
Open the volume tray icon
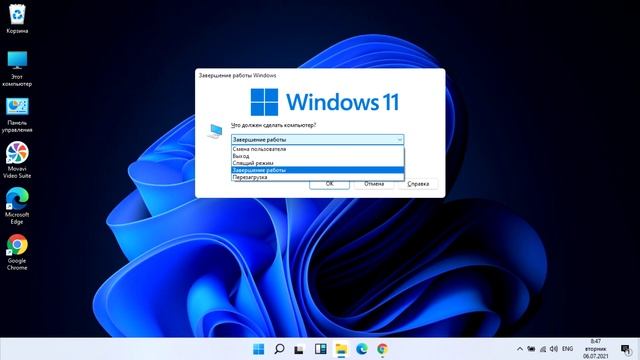coord(554,349)
